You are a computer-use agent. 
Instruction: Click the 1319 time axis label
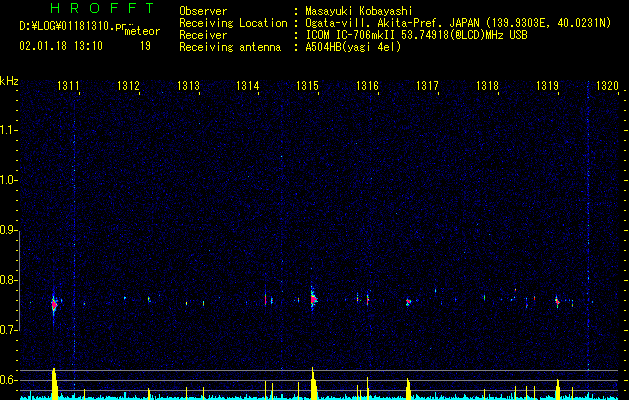coord(547,85)
